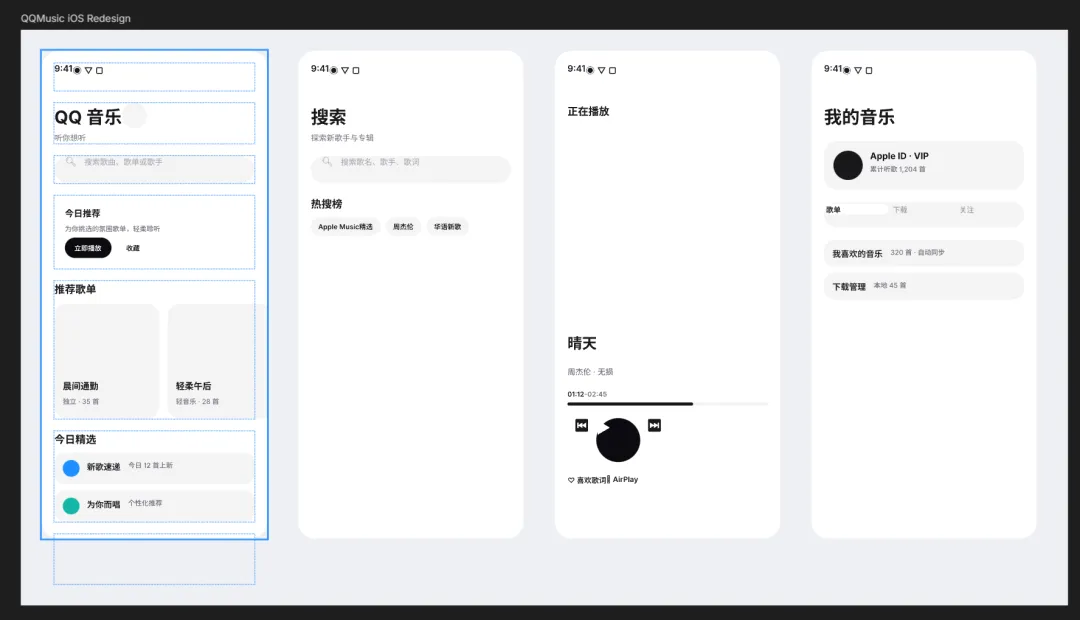Screen dimensions: 1080x620
Task: Open the 下载管理 row
Action: coord(924,286)
